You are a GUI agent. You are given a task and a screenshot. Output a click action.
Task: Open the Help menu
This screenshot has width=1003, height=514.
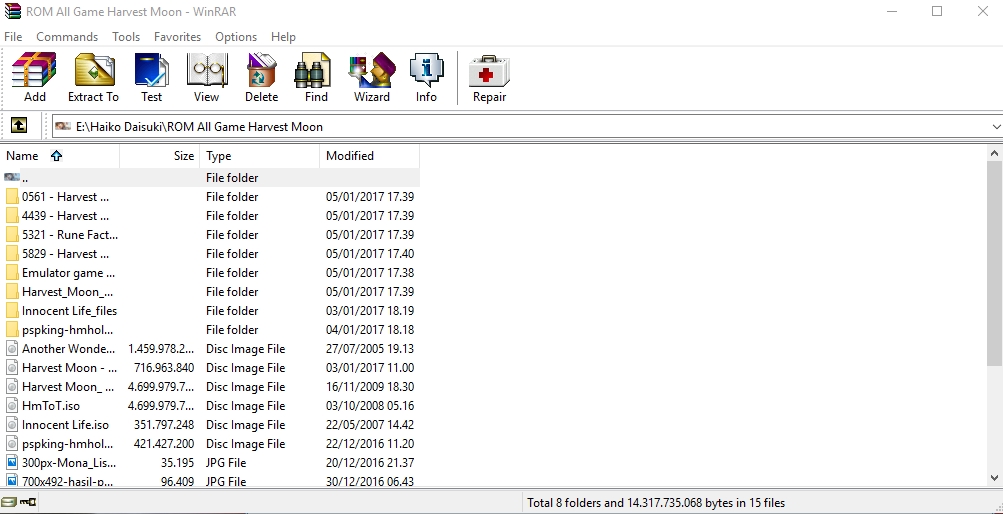pyautogui.click(x=283, y=36)
